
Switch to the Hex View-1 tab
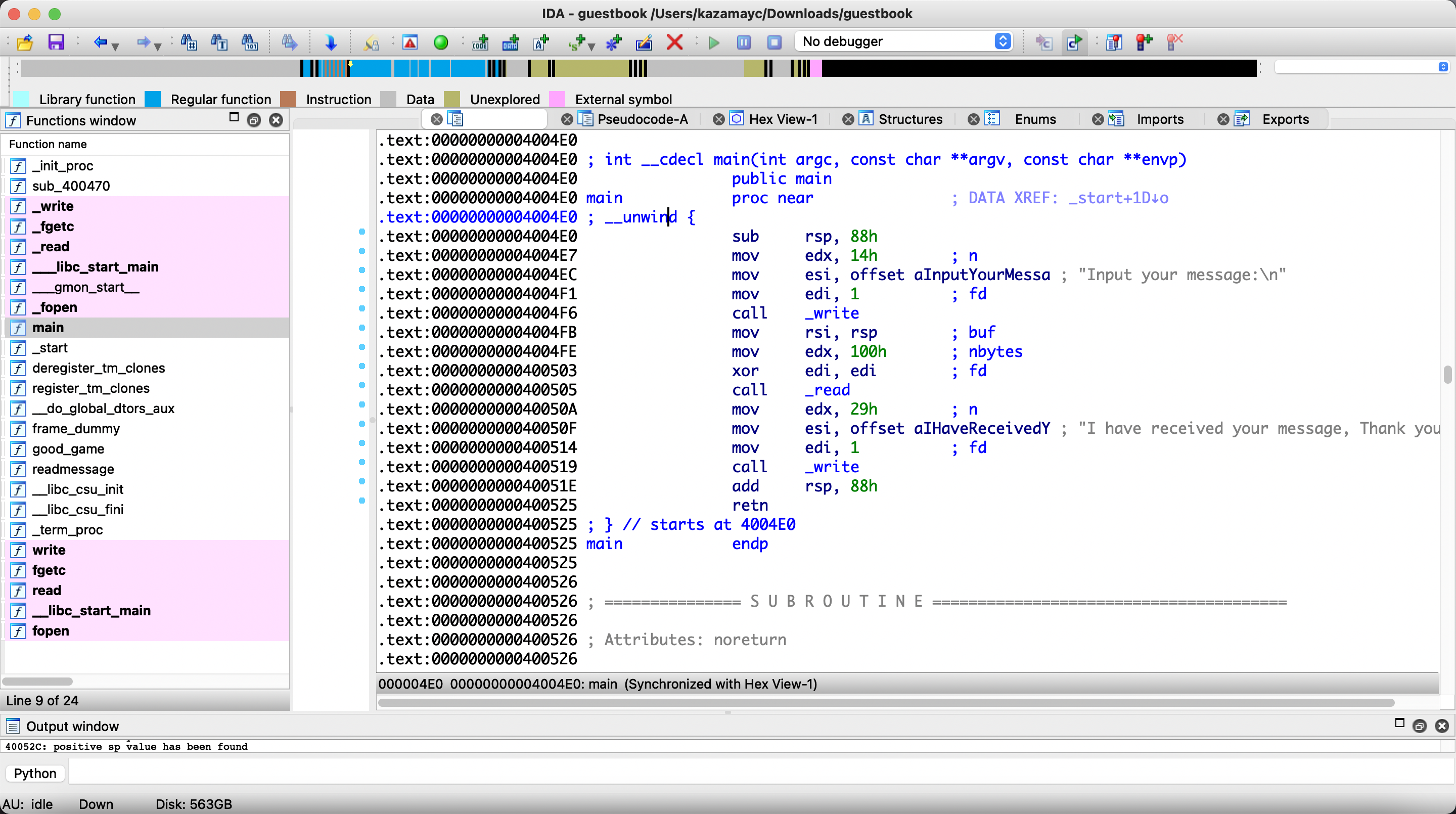(784, 119)
